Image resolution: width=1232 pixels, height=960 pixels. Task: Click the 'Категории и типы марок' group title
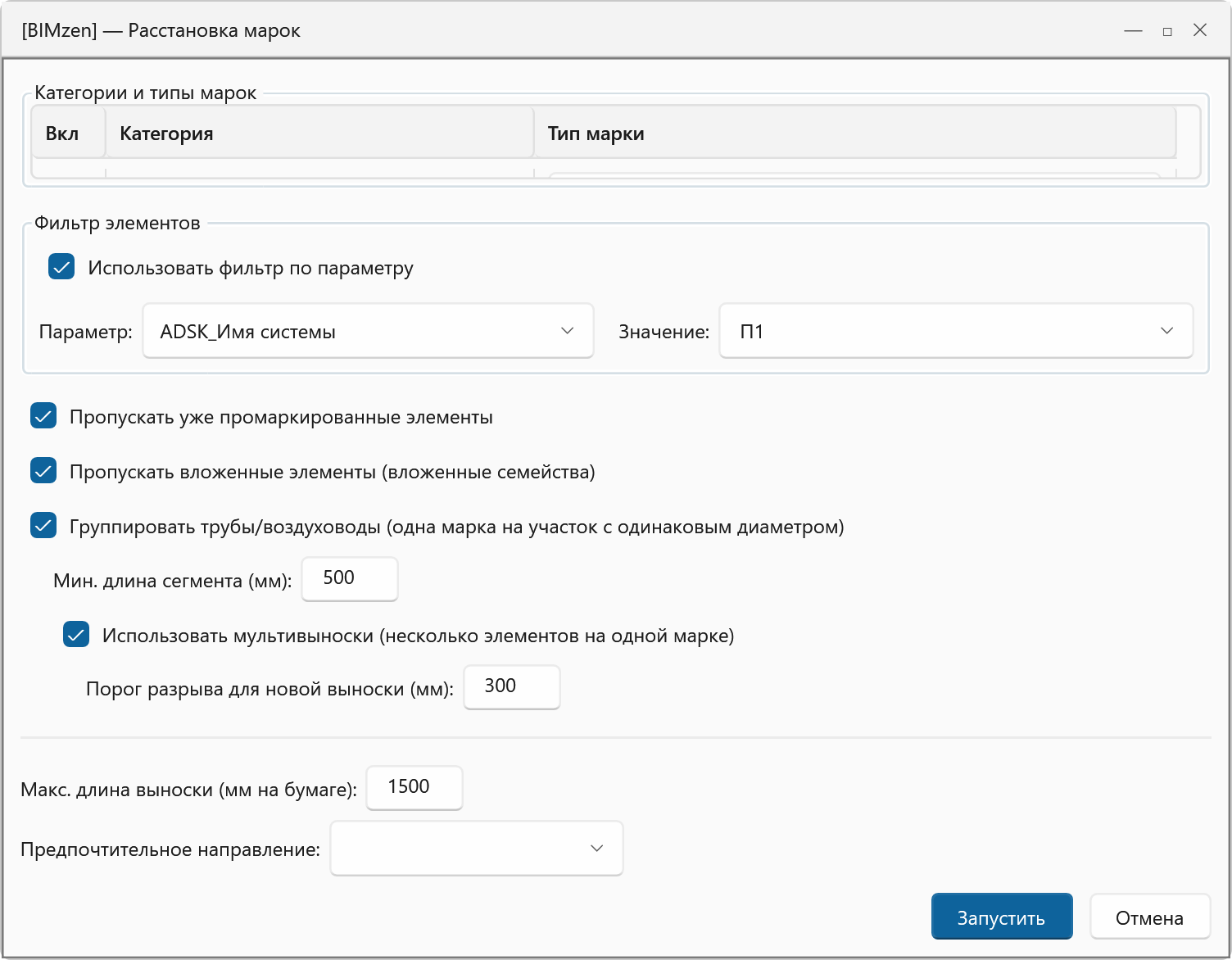tap(146, 93)
